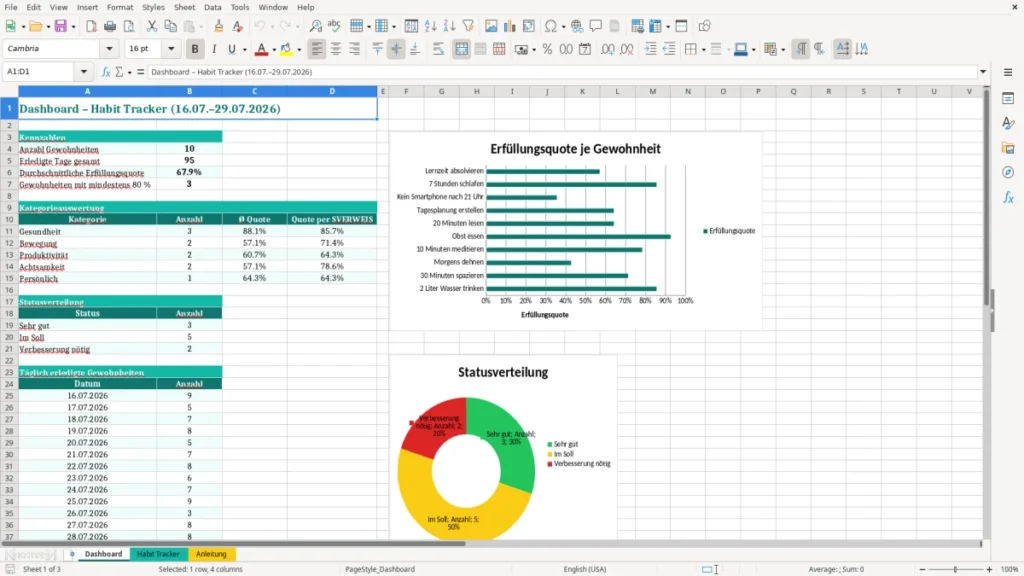Select row header 11
This screenshot has width=1024, height=576.
(9, 231)
